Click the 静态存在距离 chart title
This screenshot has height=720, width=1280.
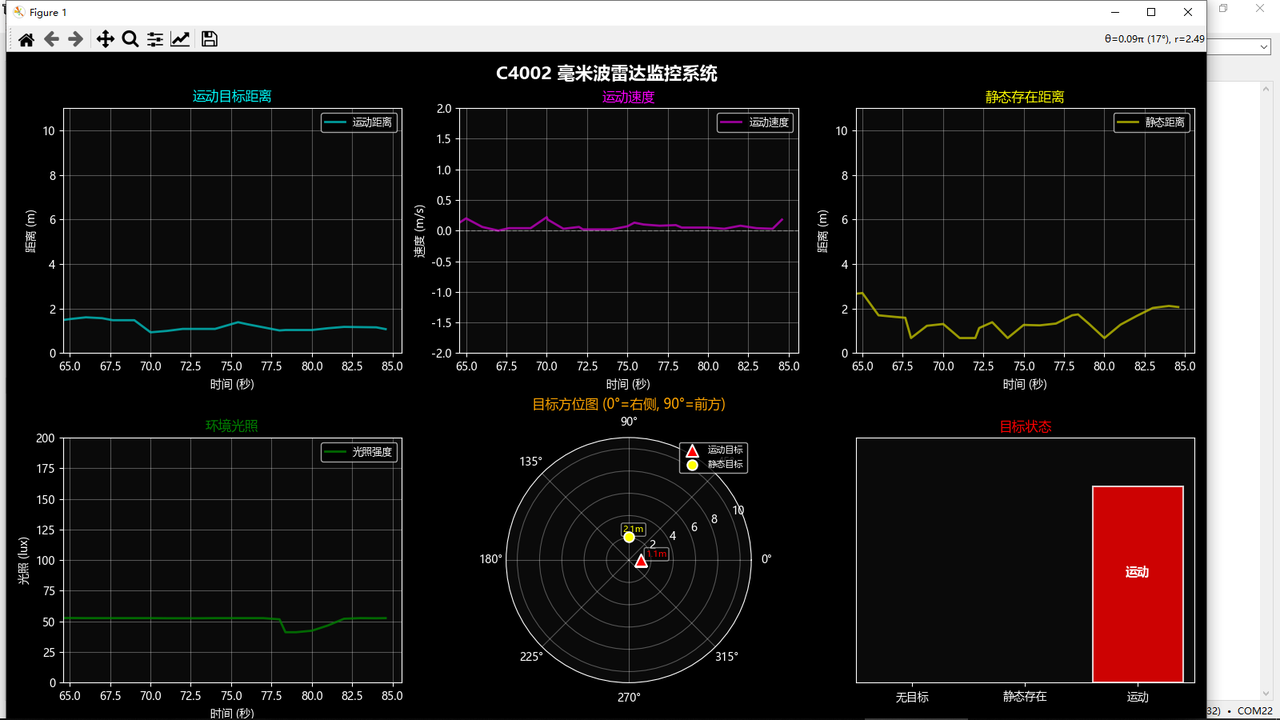(x=1024, y=97)
